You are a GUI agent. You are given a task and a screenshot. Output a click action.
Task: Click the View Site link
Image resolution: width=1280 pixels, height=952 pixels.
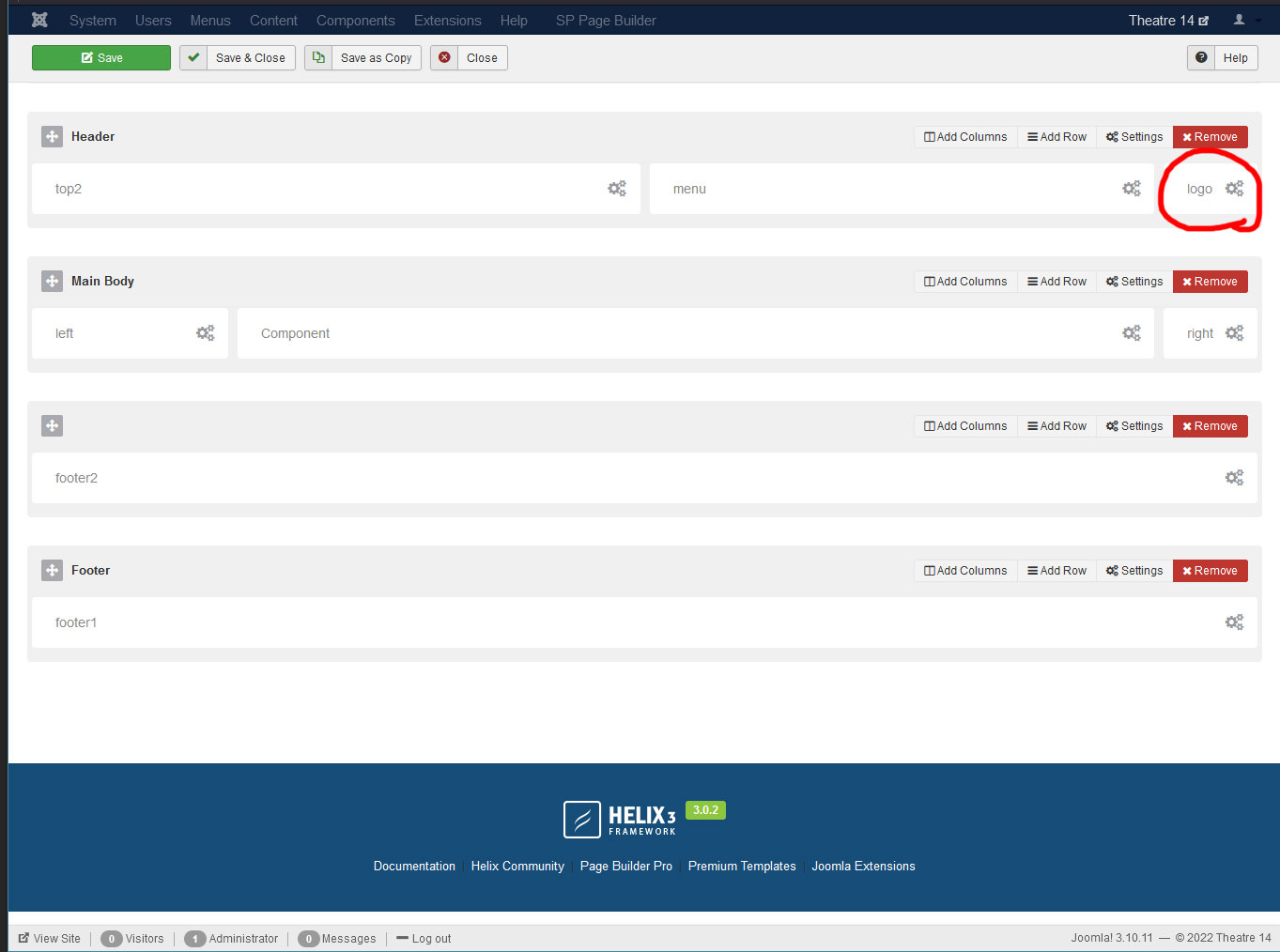[x=50, y=938]
